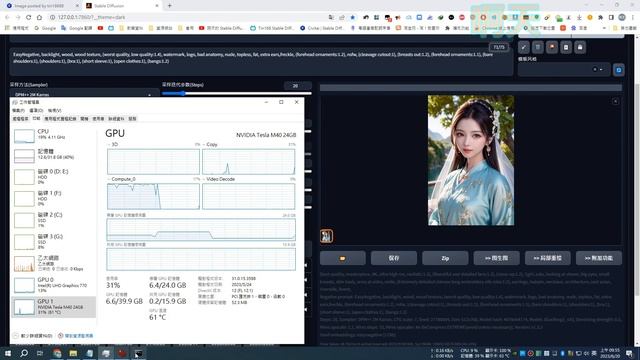The width and height of the screenshot is (640, 360).
Task: Open a new browser tab with the plus
Action: coord(169,6)
